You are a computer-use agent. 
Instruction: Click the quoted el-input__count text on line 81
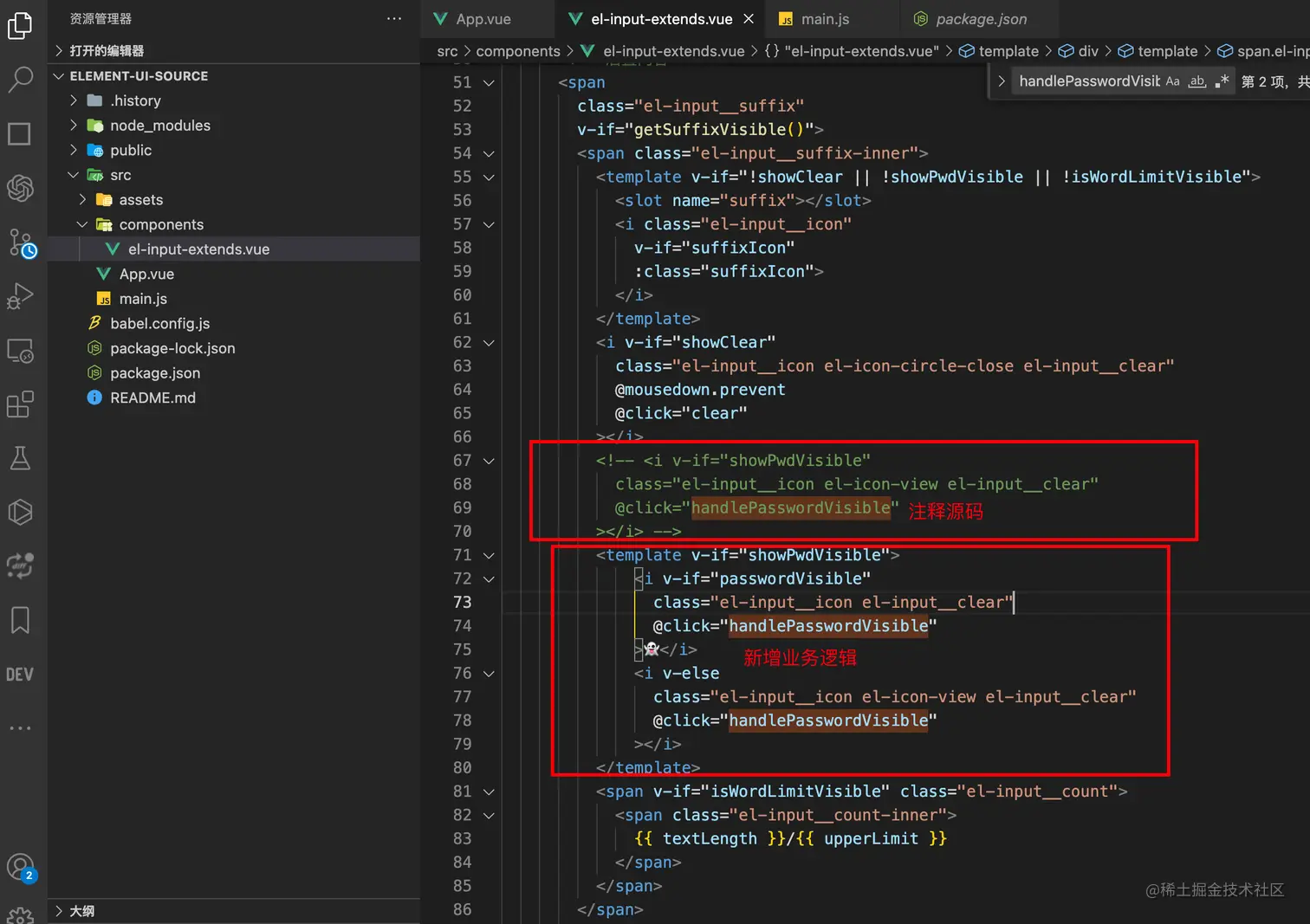pyautogui.click(x=1037, y=792)
